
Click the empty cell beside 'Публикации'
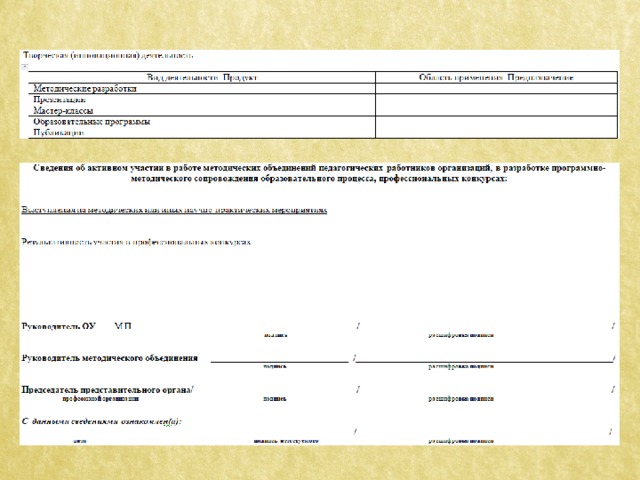coord(496,127)
